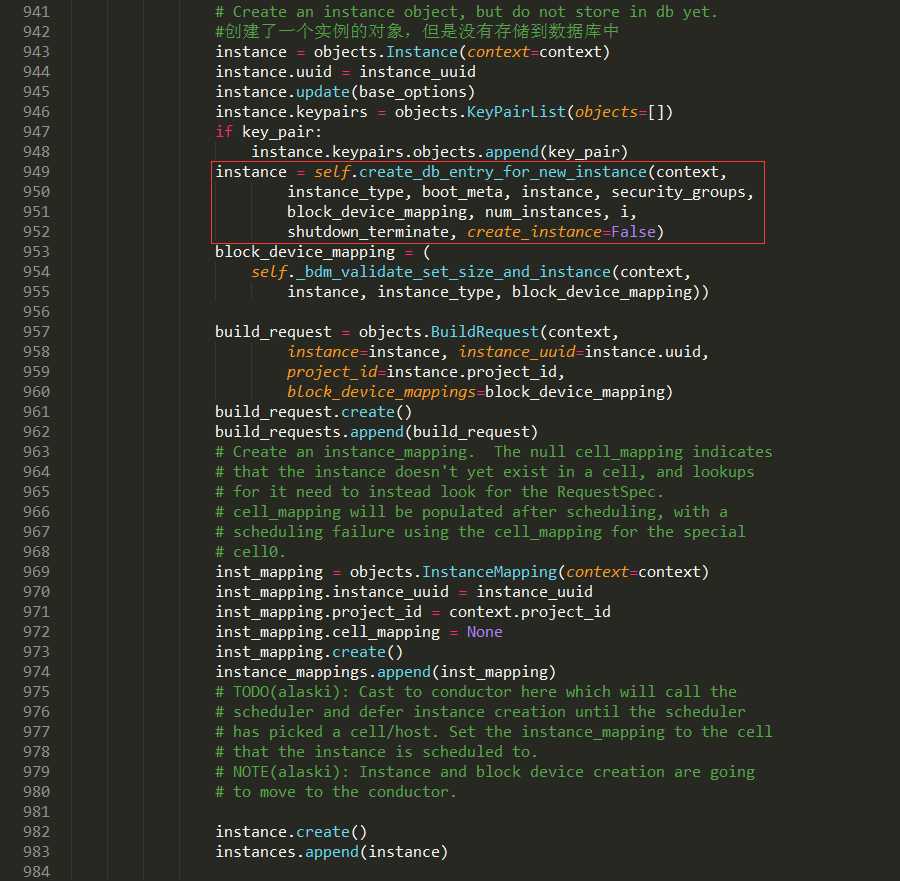Click 'build_requests.append' on line 962
The height and width of the screenshot is (881, 900).
(309, 432)
